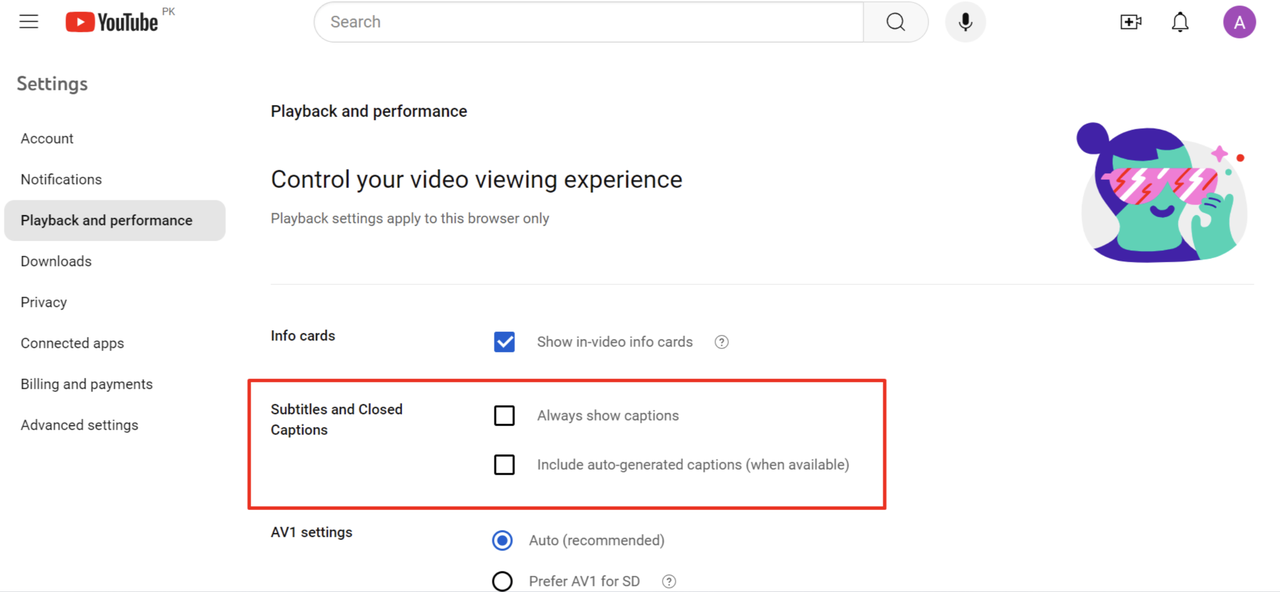This screenshot has height=592, width=1280.
Task: Open the Create video button
Action: click(x=1131, y=22)
